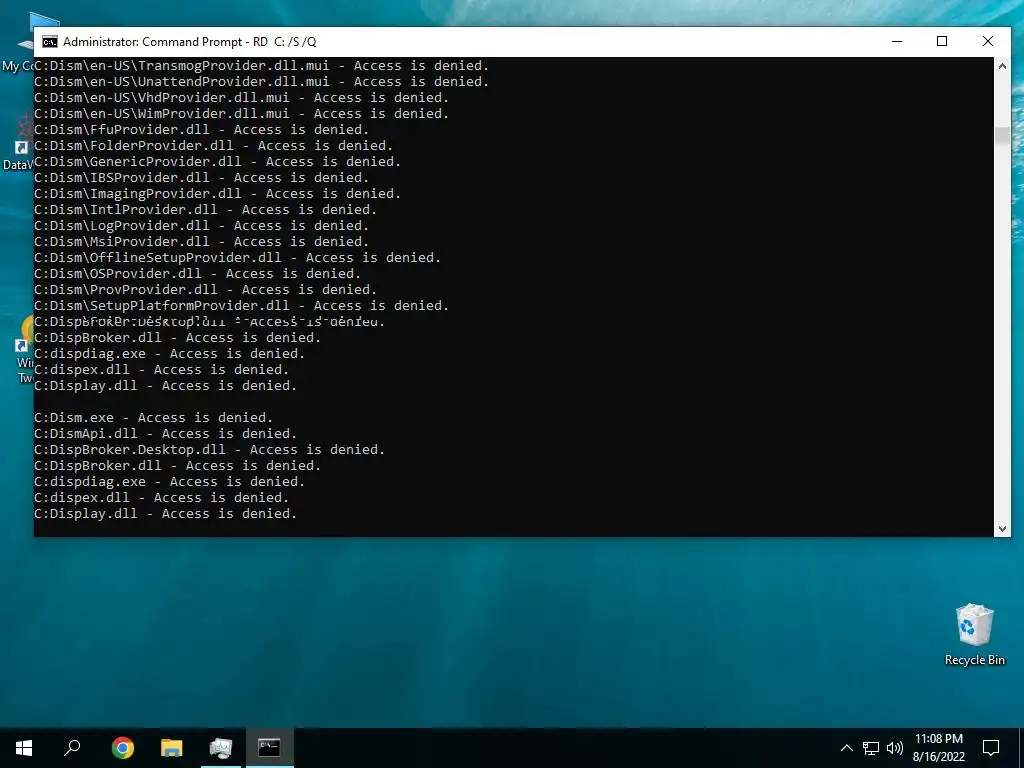
Task: Click line 'C:Dism\ProvProvider.dll'
Action: (x=205, y=289)
